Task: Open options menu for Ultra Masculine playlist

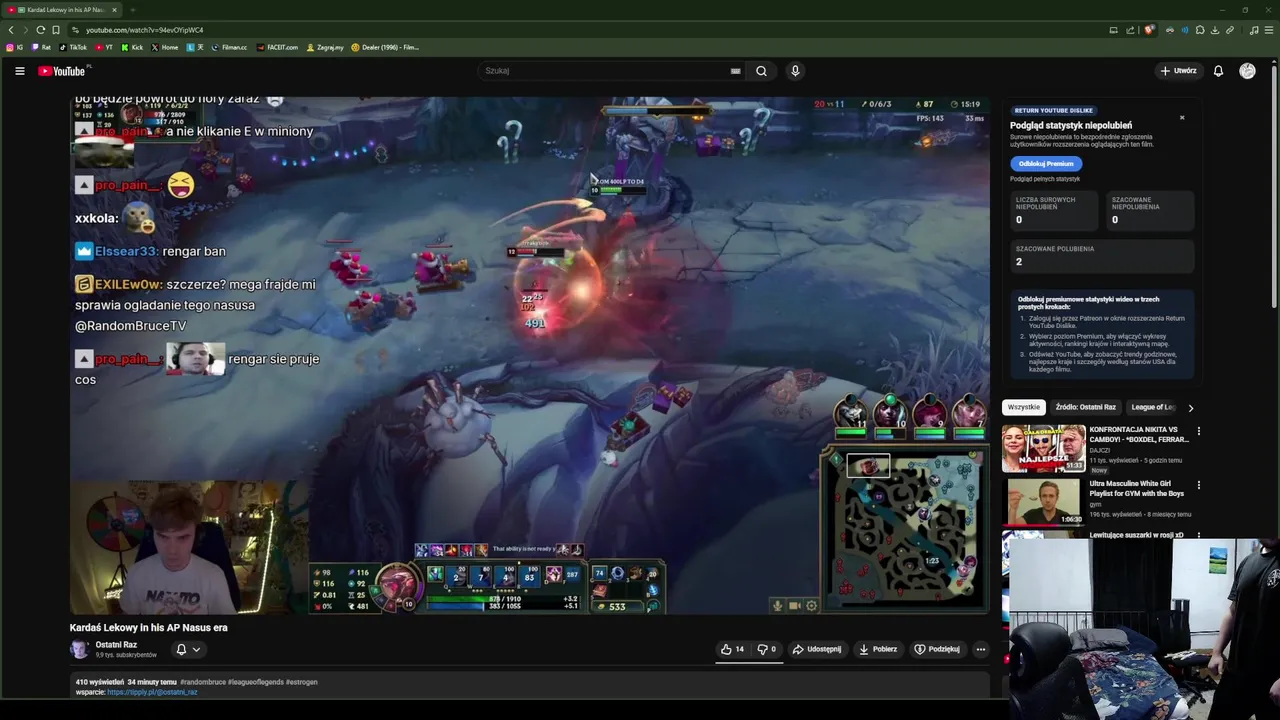Action: tap(1198, 486)
